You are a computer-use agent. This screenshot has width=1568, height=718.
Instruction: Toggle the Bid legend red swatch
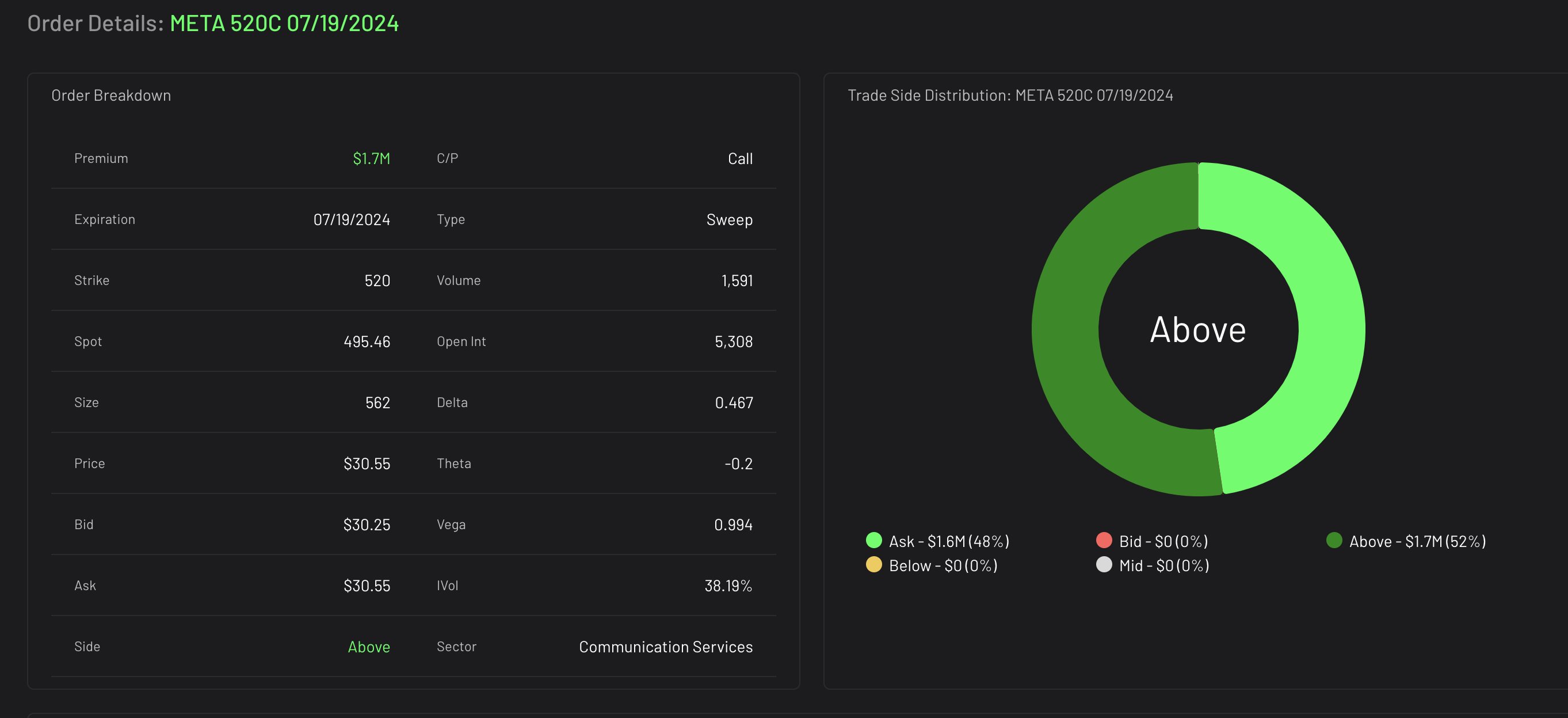(1104, 540)
